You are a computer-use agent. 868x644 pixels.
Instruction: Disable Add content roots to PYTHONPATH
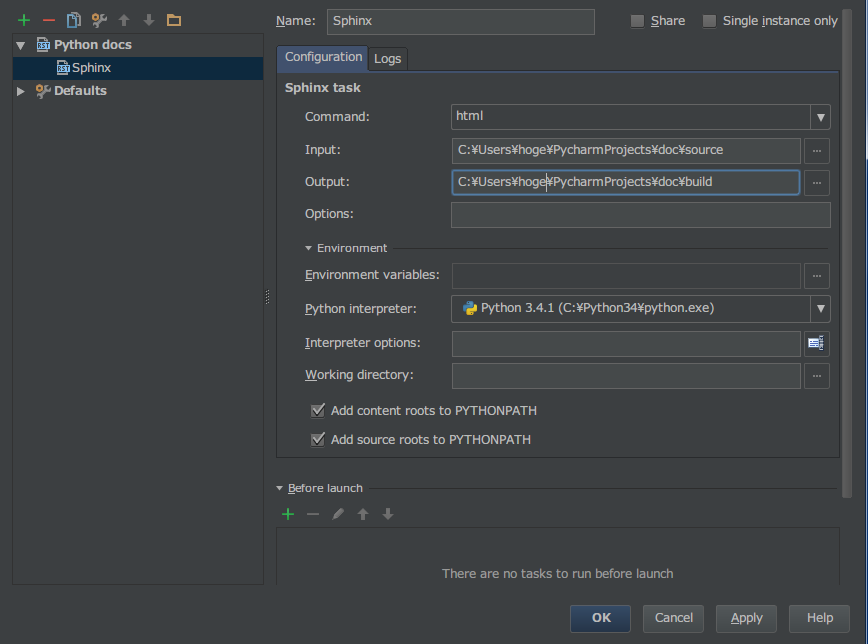[317, 410]
